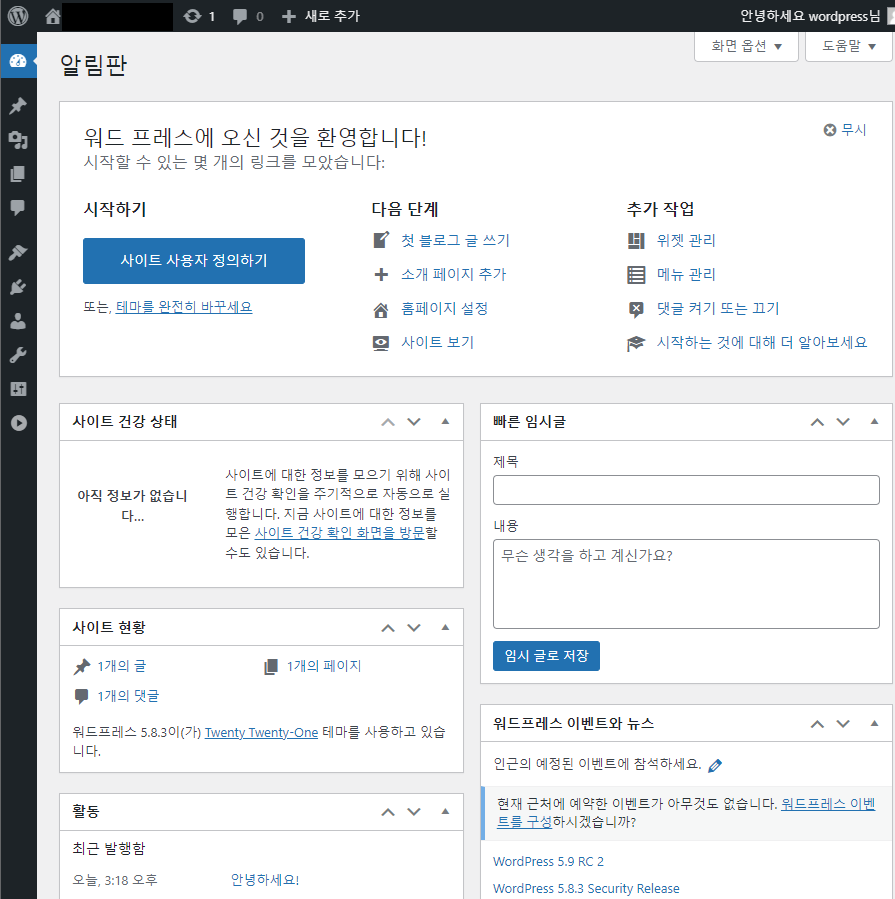The width and height of the screenshot is (895, 899).
Task: Dismiss welcome panel with 무시
Action: [845, 130]
